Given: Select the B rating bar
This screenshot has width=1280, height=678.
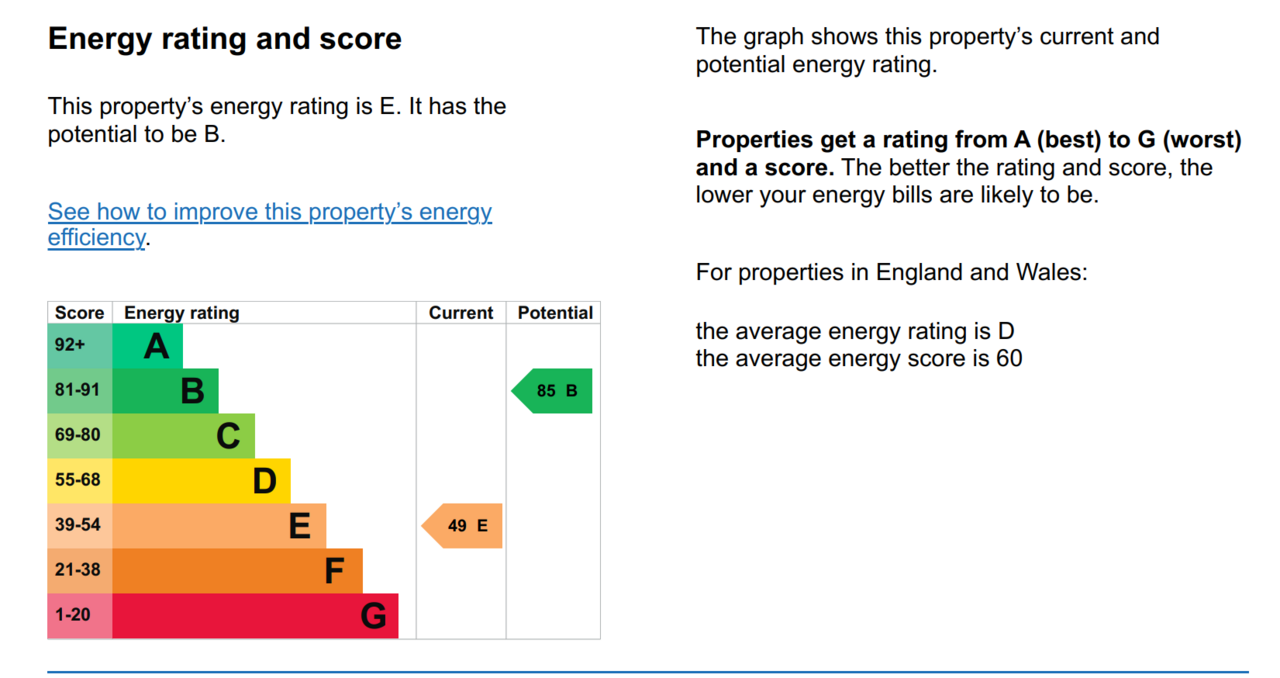Looking at the screenshot, I should (x=165, y=391).
